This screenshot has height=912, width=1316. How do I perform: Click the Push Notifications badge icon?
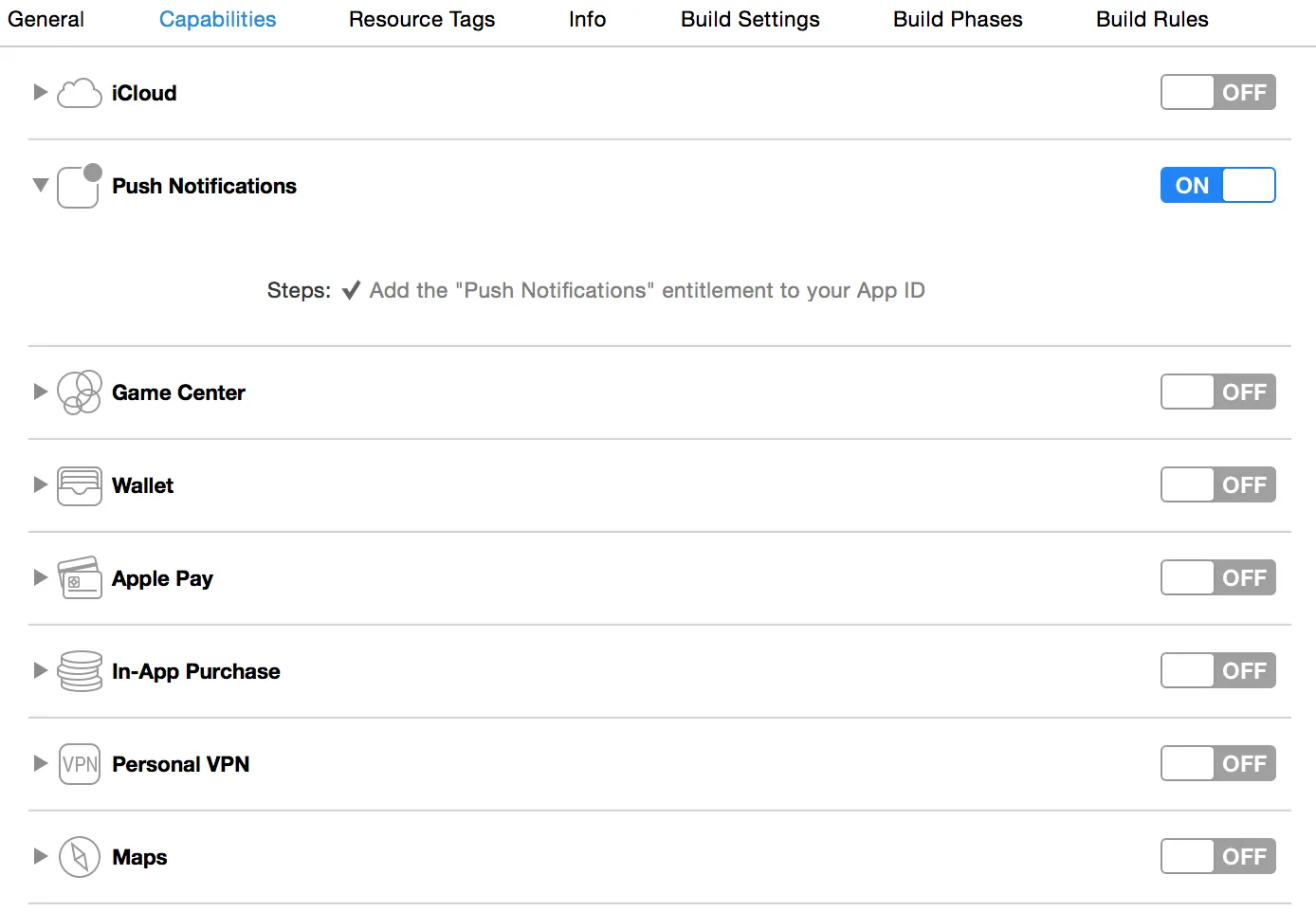click(x=79, y=186)
